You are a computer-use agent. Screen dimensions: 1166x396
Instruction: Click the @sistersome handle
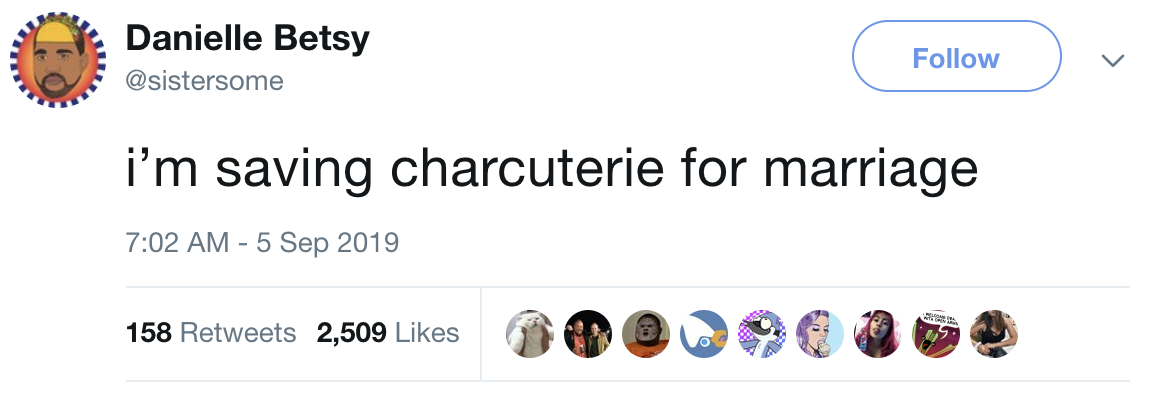(204, 80)
